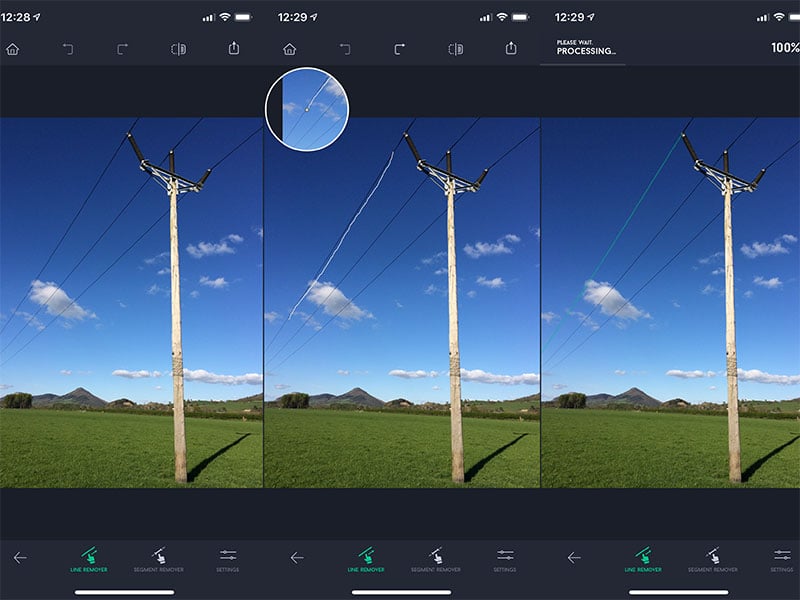This screenshot has height=600, width=800.
Task: Select Line Remover tool on left phone screen
Action: [89, 560]
